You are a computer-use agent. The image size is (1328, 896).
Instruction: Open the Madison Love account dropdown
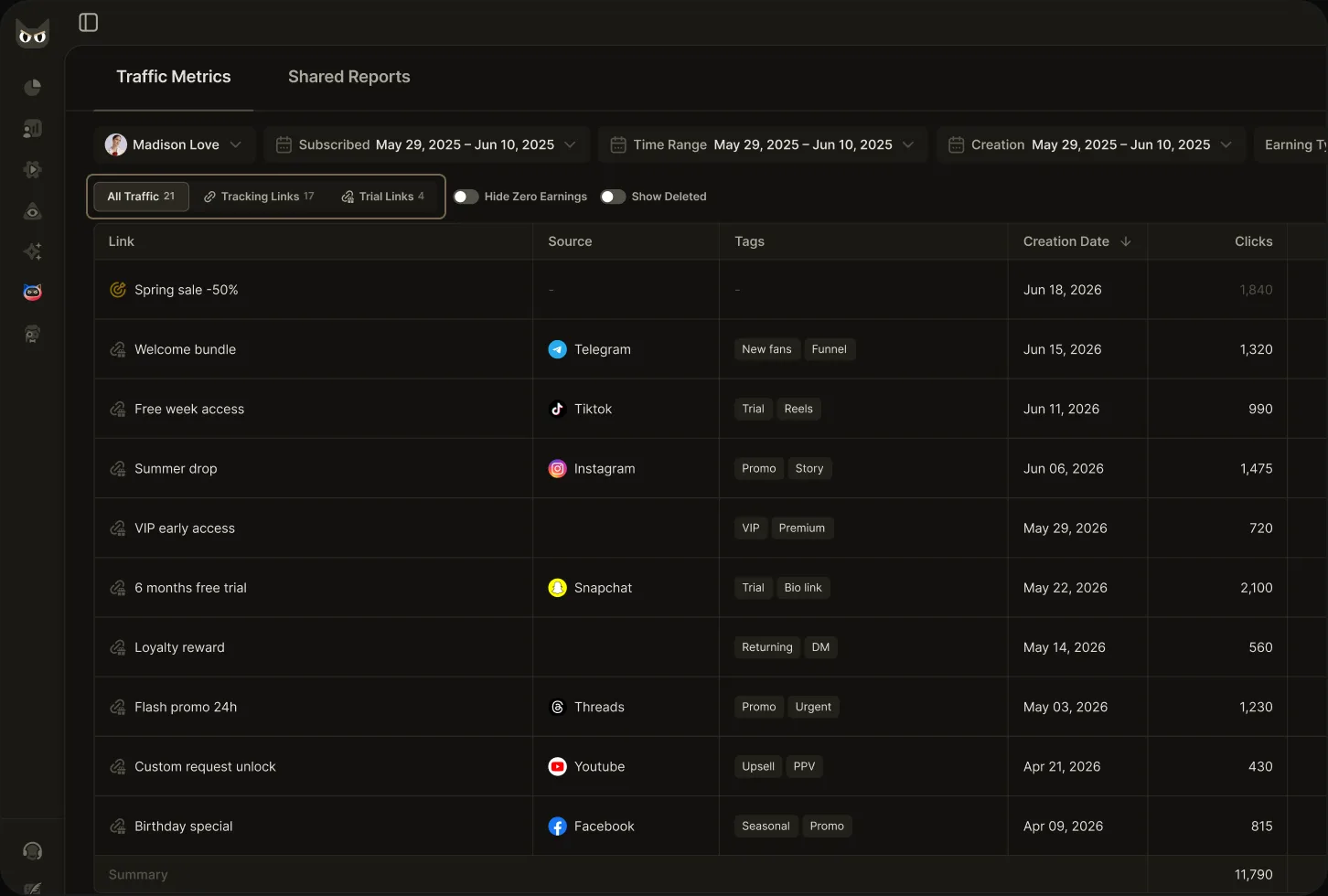174,144
